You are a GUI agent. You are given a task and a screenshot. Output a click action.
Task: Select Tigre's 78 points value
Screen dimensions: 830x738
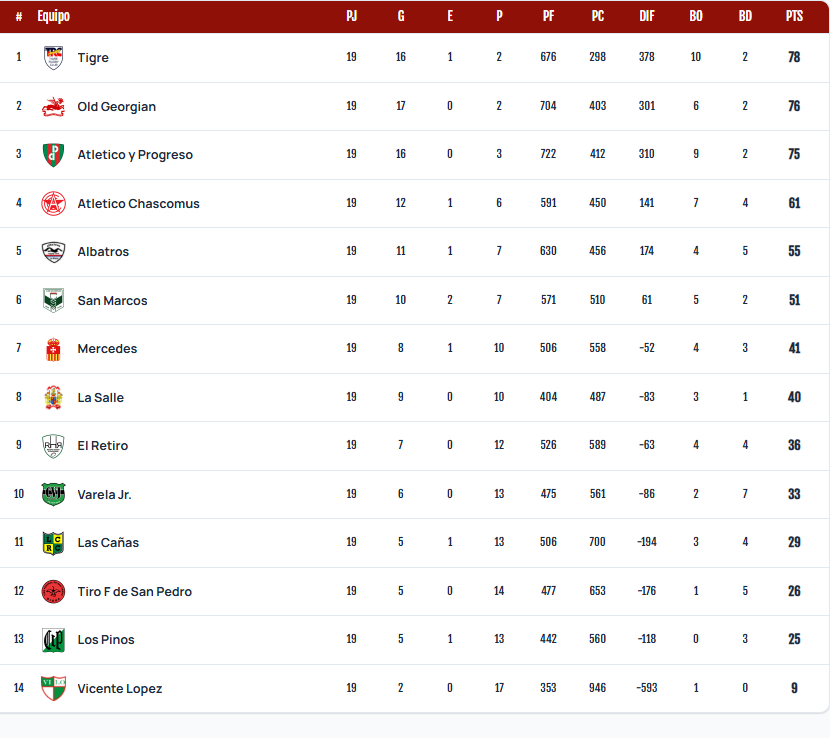(x=794, y=57)
